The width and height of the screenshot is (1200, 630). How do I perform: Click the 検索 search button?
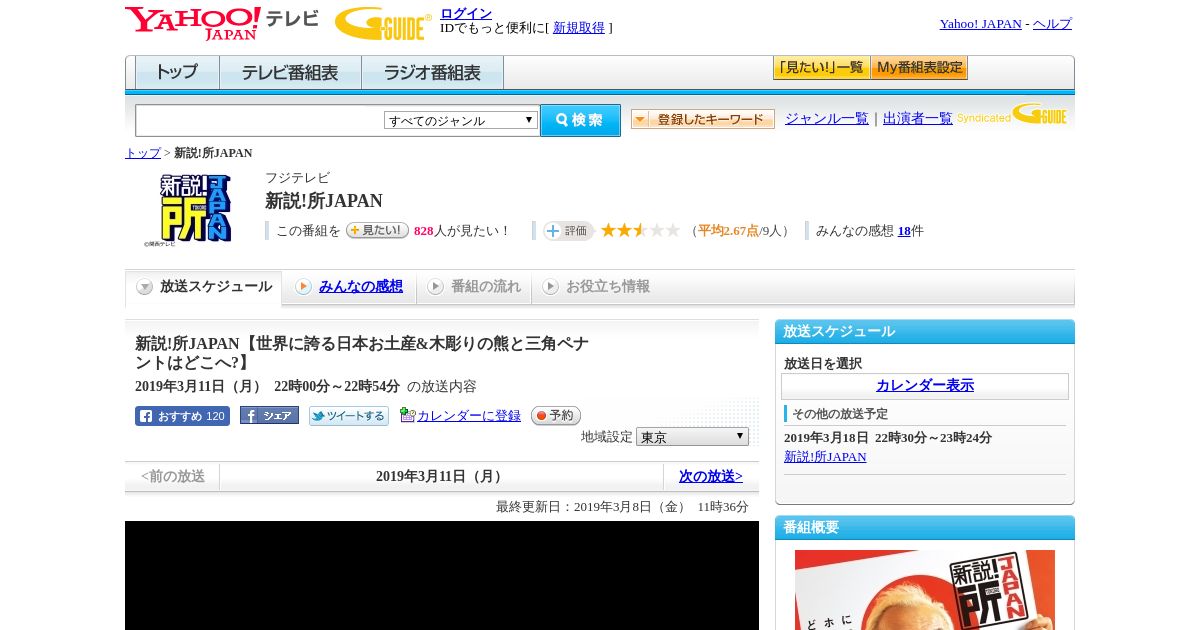coord(580,120)
